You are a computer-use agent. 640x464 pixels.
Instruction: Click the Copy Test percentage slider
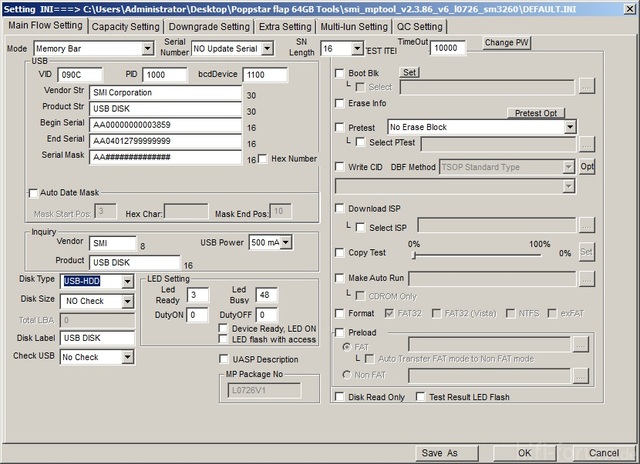[x=477, y=254]
